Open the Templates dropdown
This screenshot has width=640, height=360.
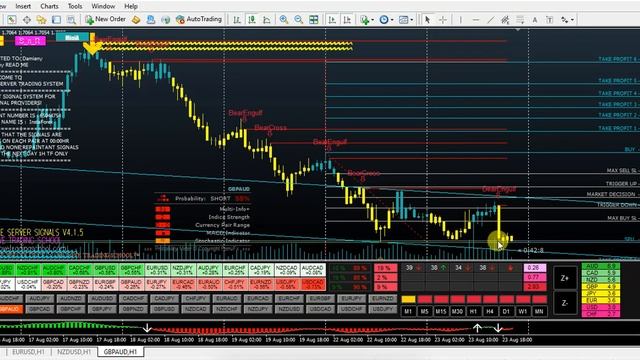(x=406, y=20)
